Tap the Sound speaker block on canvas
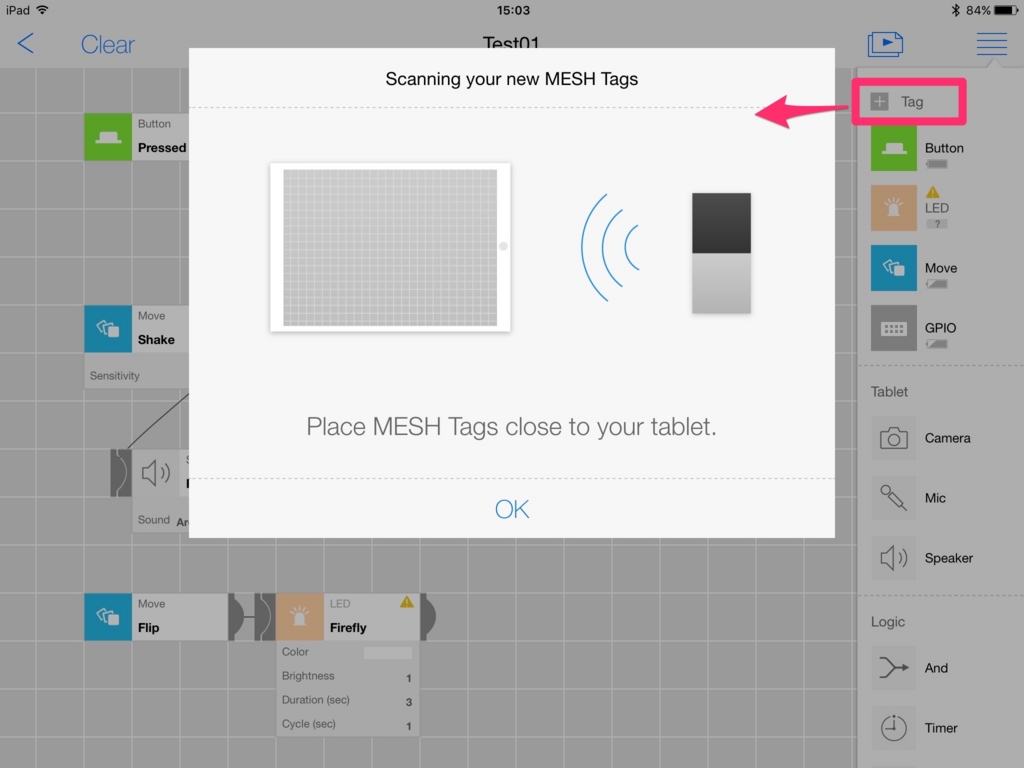 [x=156, y=473]
